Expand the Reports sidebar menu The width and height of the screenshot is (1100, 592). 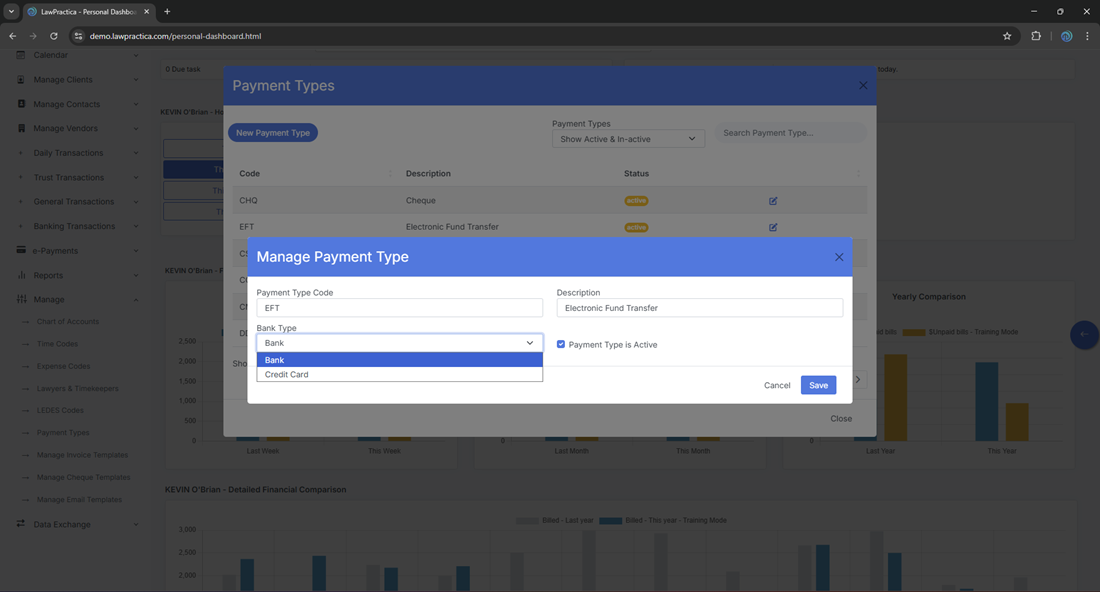click(48, 275)
